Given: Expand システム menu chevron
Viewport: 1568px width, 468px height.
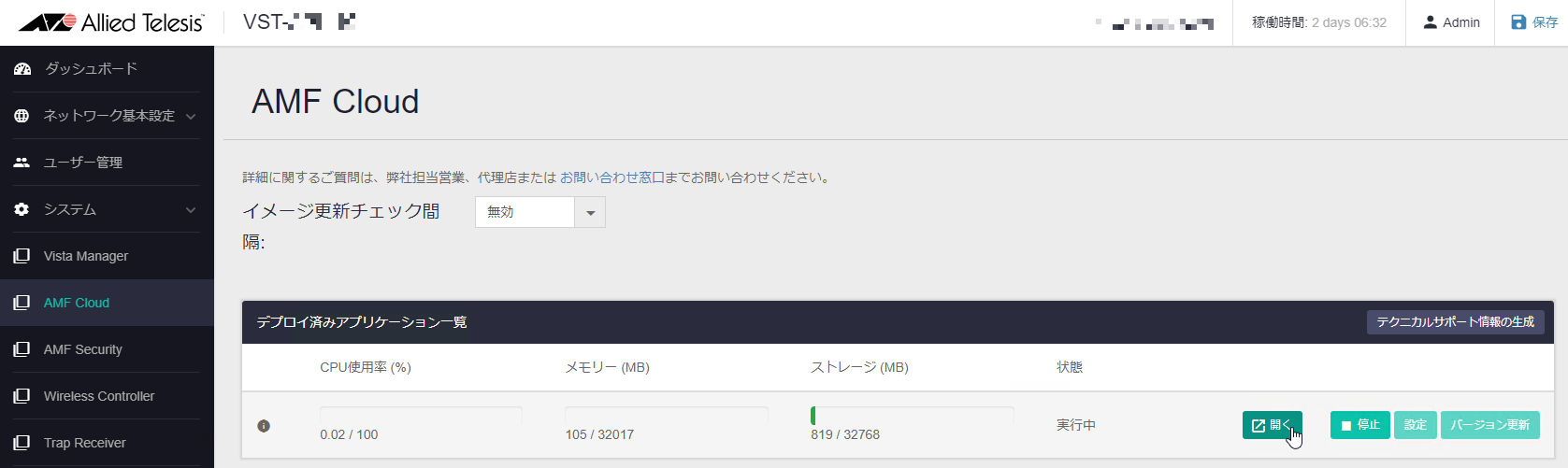Looking at the screenshot, I should tap(191, 210).
